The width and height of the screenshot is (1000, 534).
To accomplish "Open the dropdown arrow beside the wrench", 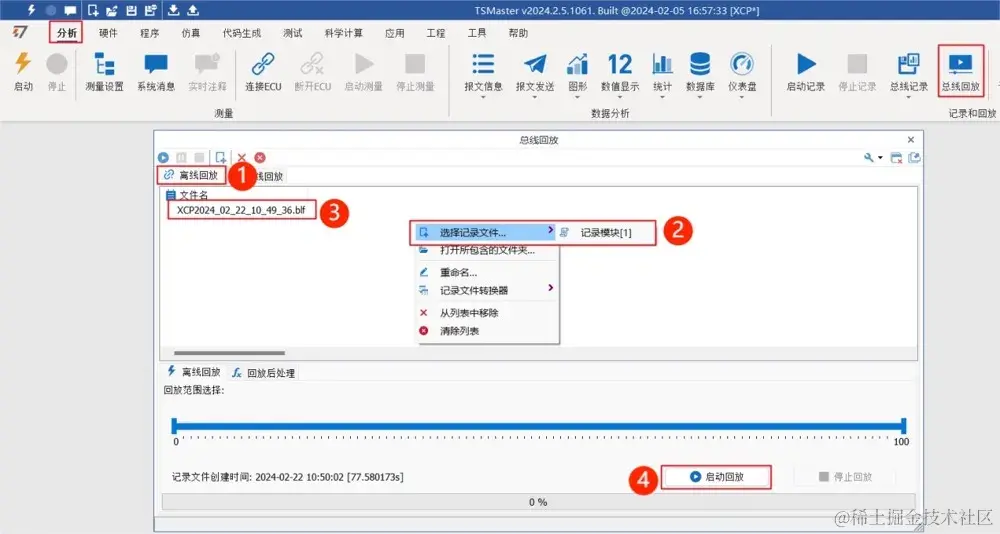I will [x=880, y=158].
